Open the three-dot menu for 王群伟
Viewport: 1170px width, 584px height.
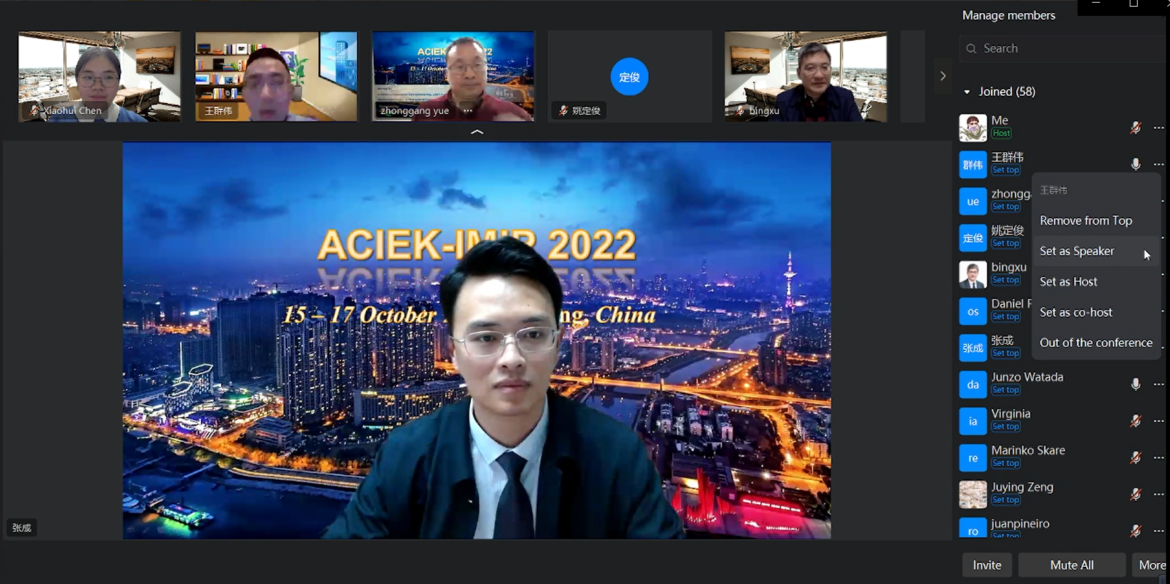[x=1158, y=164]
